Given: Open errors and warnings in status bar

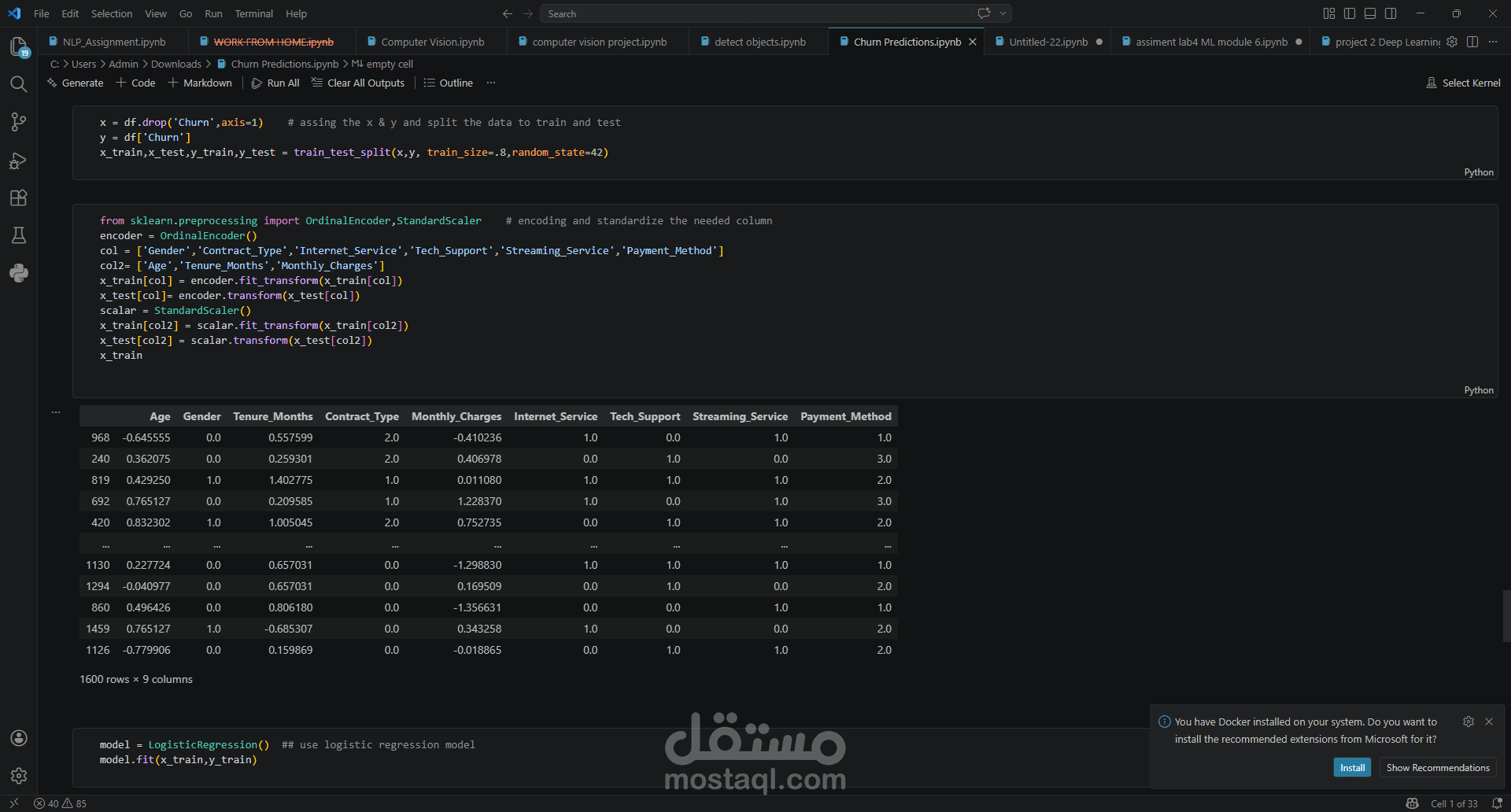Looking at the screenshot, I should click(61, 803).
